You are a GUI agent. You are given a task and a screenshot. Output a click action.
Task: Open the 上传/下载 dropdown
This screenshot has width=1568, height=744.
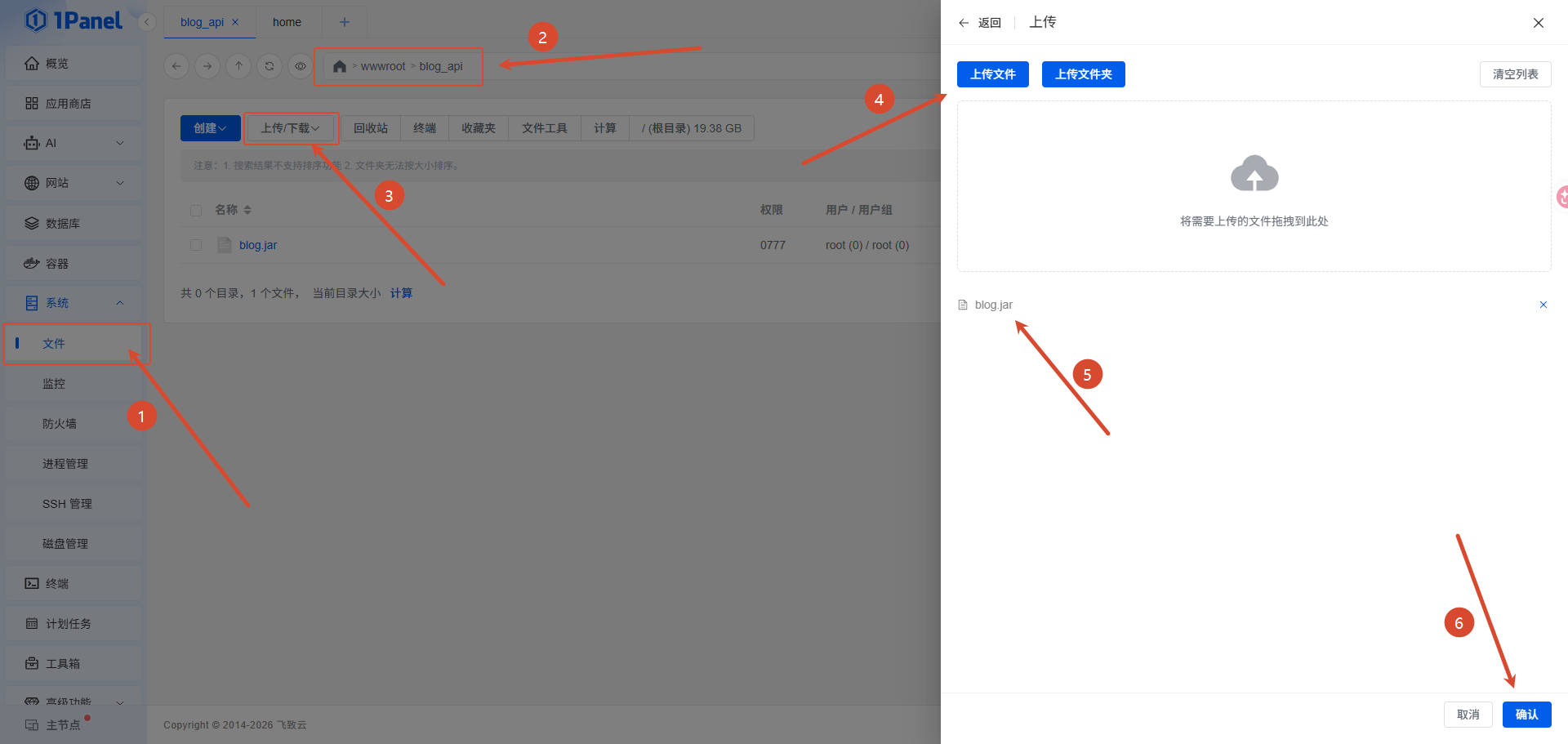(290, 128)
